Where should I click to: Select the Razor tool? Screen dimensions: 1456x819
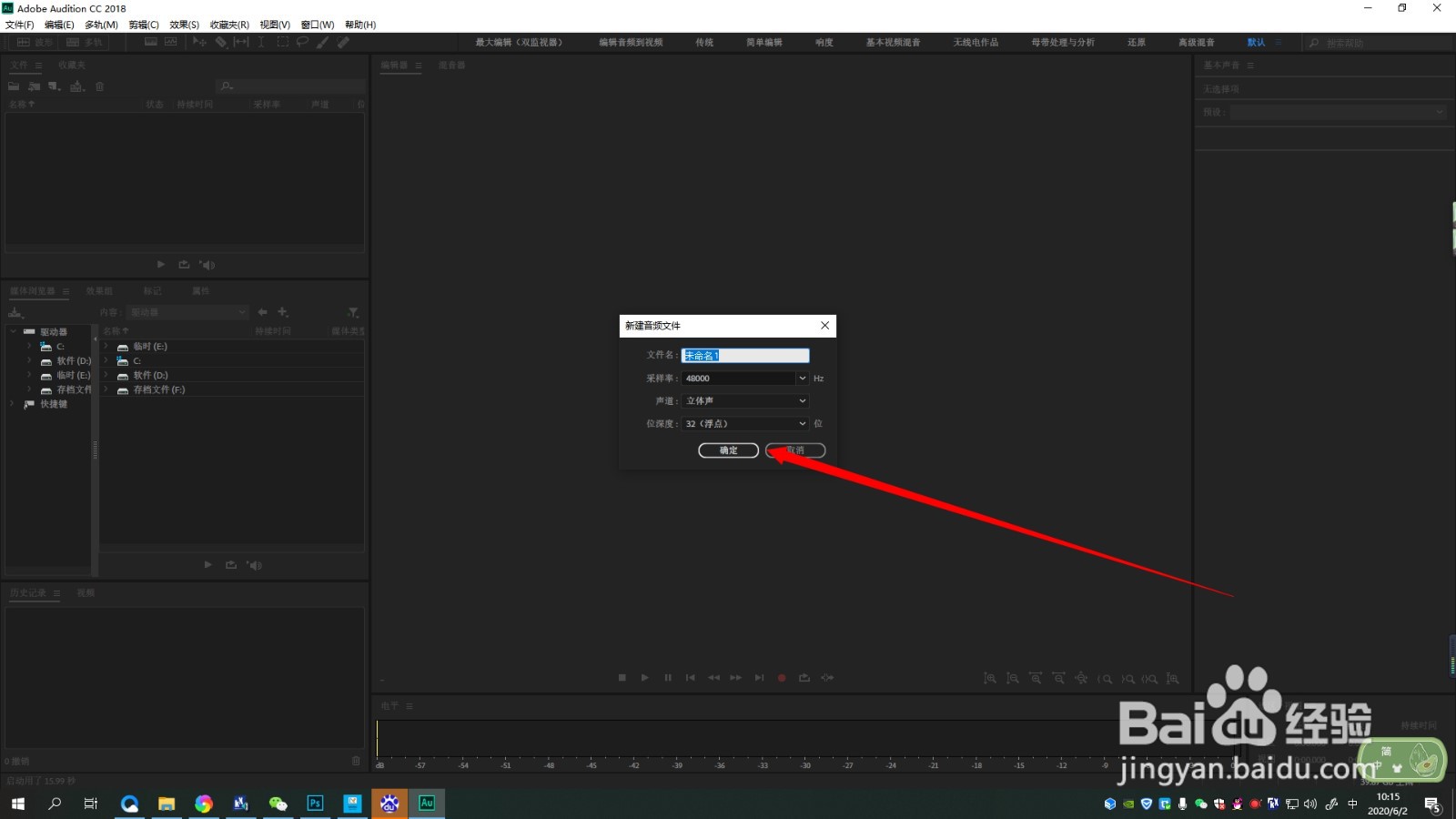point(220,43)
